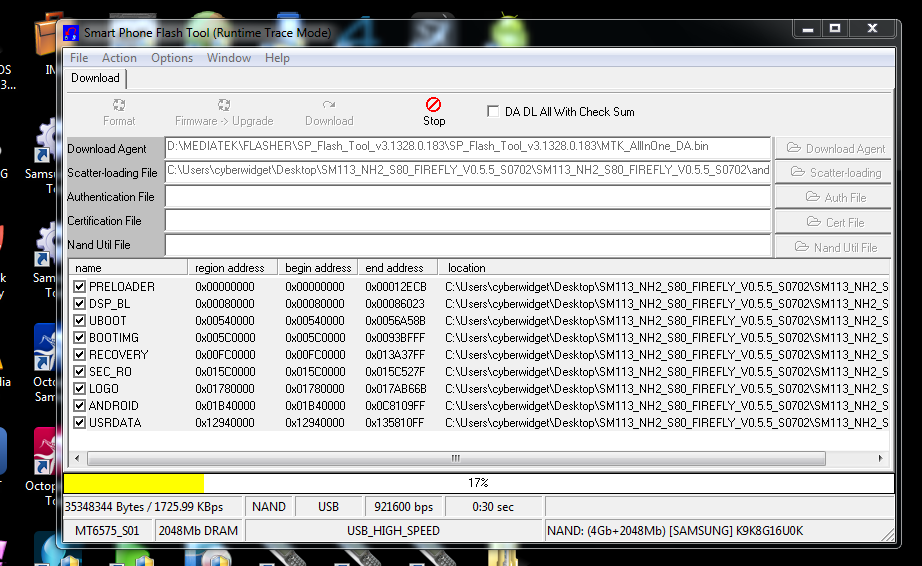
Task: Click the red Stop icon
Action: pyautogui.click(x=433, y=105)
